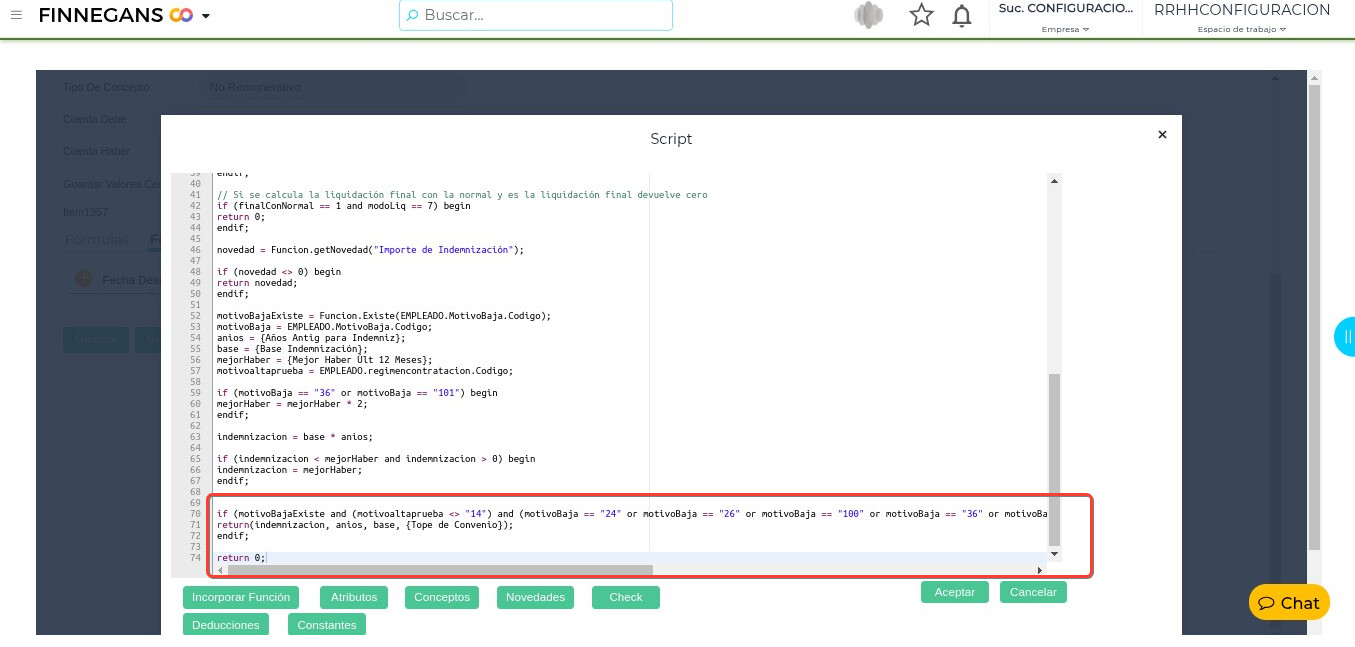Screen dimensions: 1355x647
Task: Click the Conceptos button
Action: (x=441, y=597)
